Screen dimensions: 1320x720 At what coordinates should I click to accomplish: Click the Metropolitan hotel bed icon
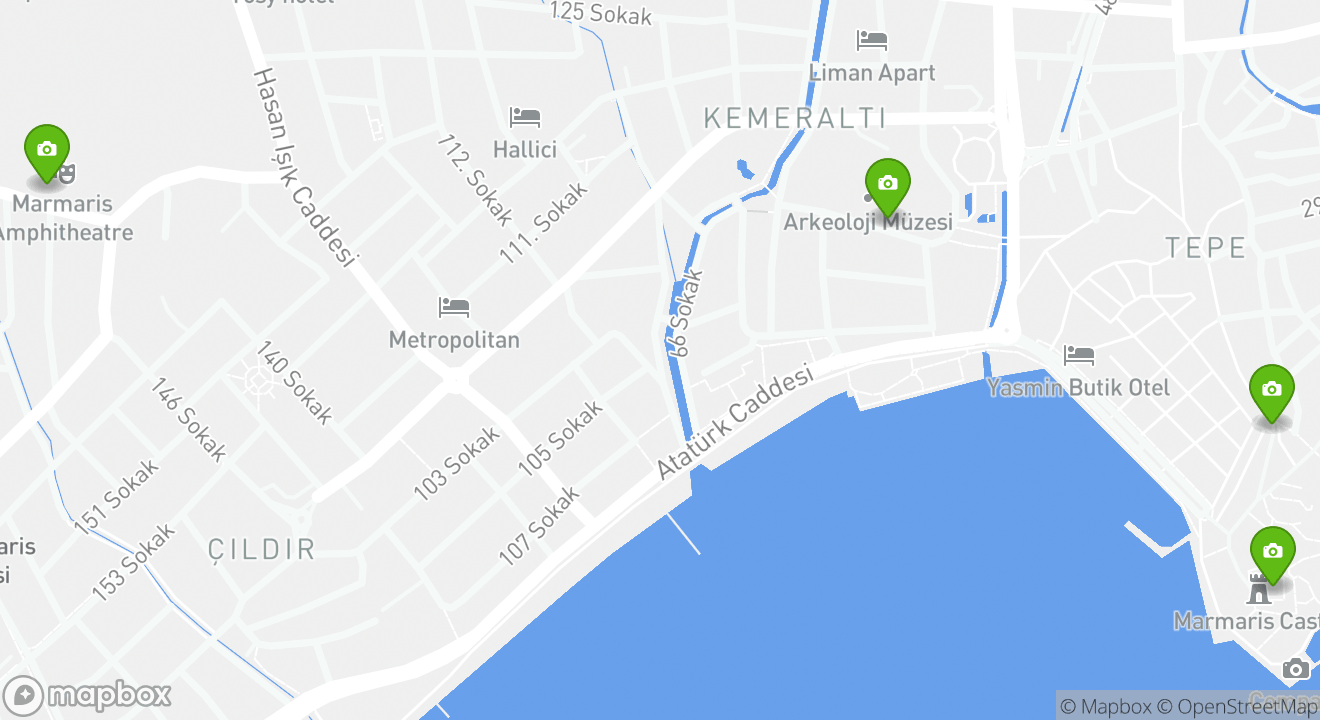coord(454,307)
